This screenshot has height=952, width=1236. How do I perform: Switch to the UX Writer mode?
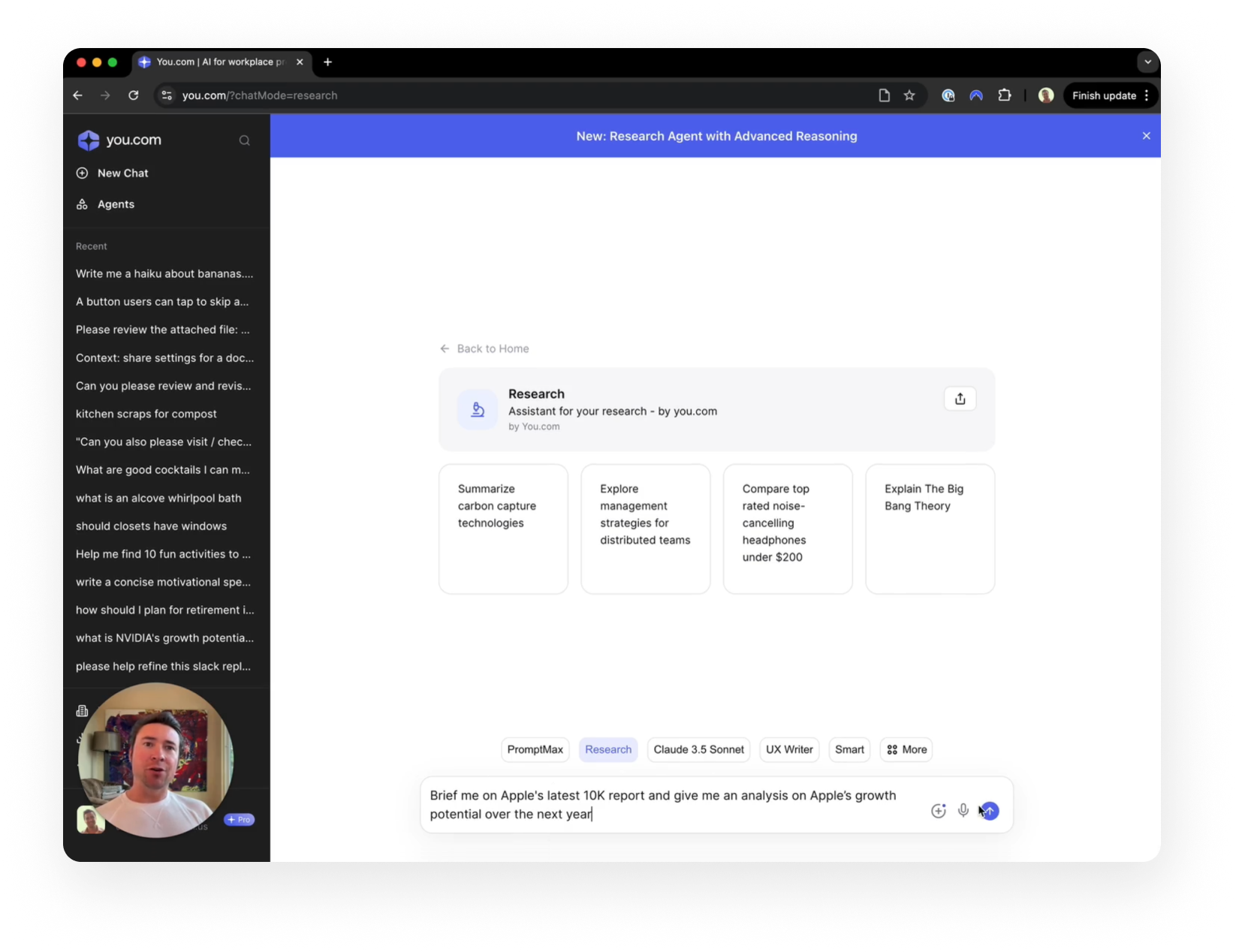click(789, 749)
